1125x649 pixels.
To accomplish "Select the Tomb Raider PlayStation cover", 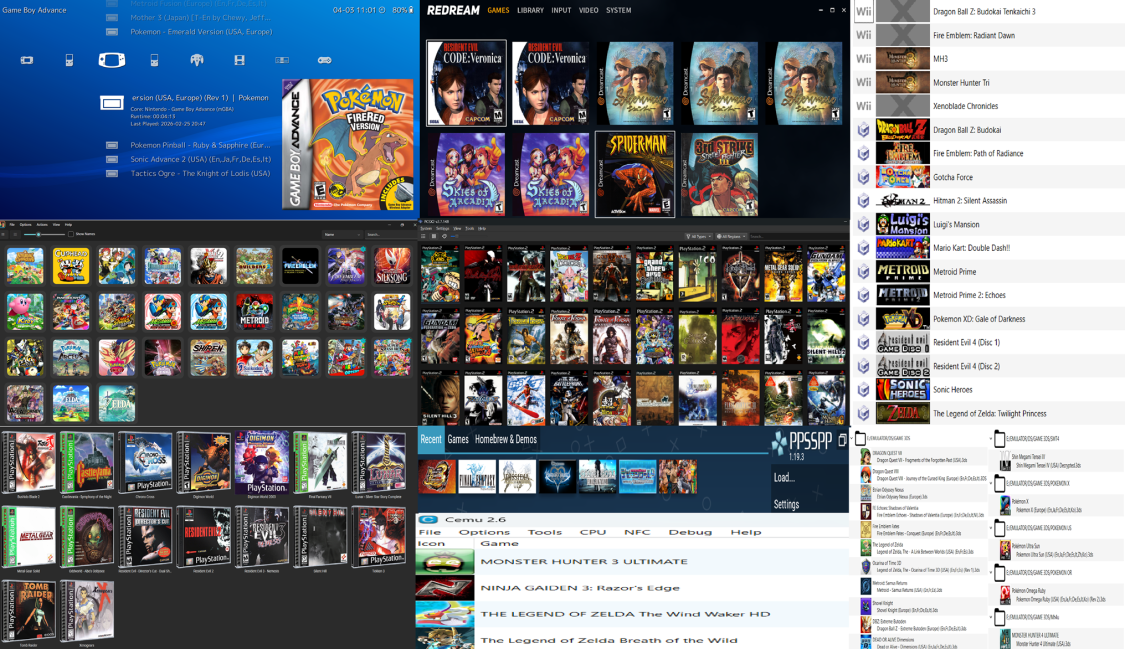I will point(29,611).
